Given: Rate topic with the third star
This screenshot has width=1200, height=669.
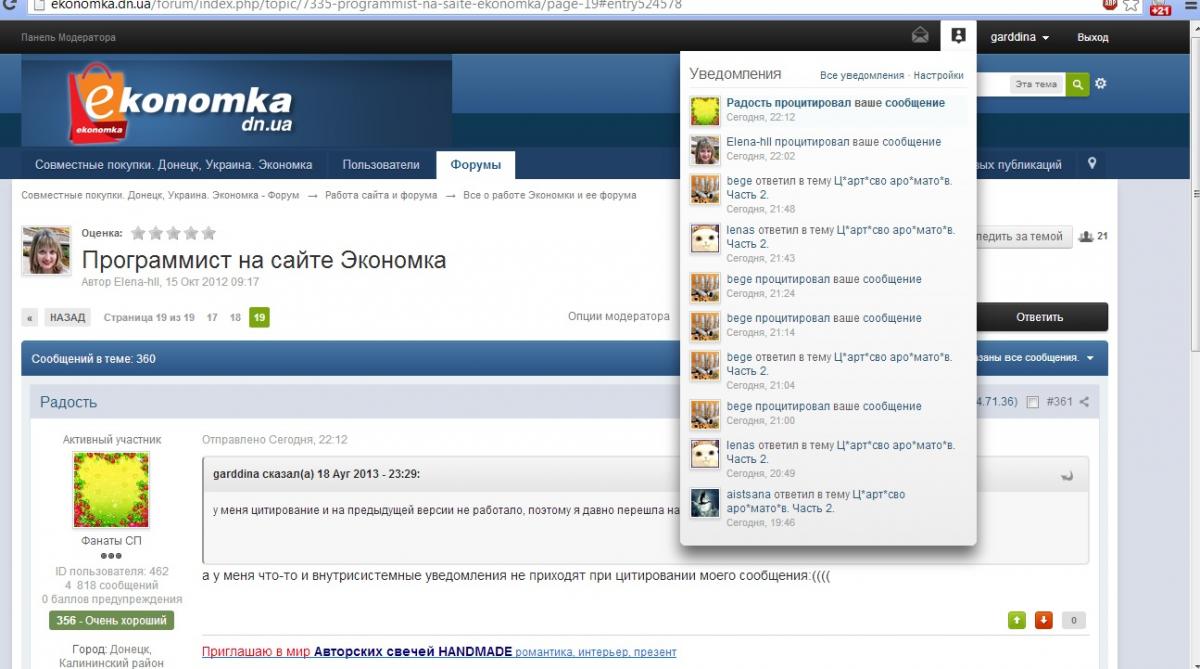Looking at the screenshot, I should coord(174,233).
